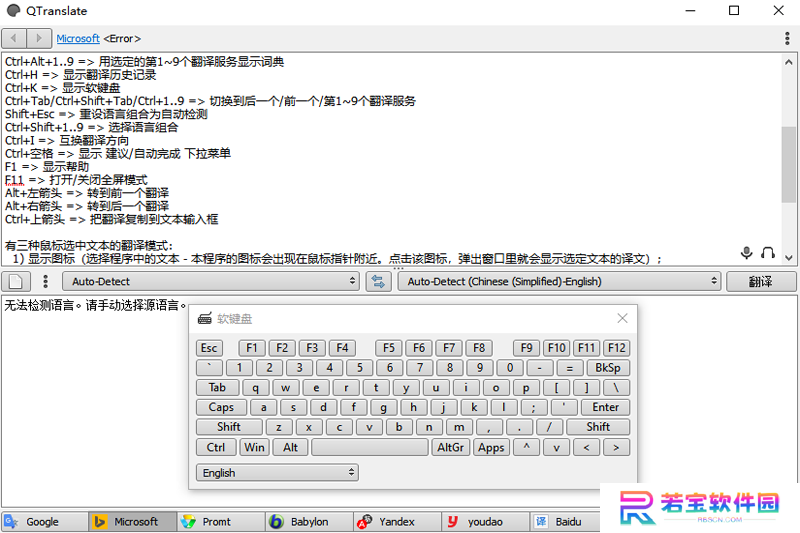The image size is (800, 533).
Task: Switch to the Babylon service tab
Action: pos(309,522)
